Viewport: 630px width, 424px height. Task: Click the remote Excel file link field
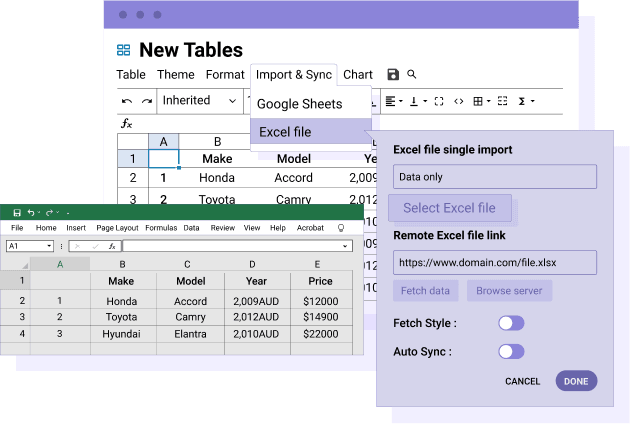click(x=494, y=263)
